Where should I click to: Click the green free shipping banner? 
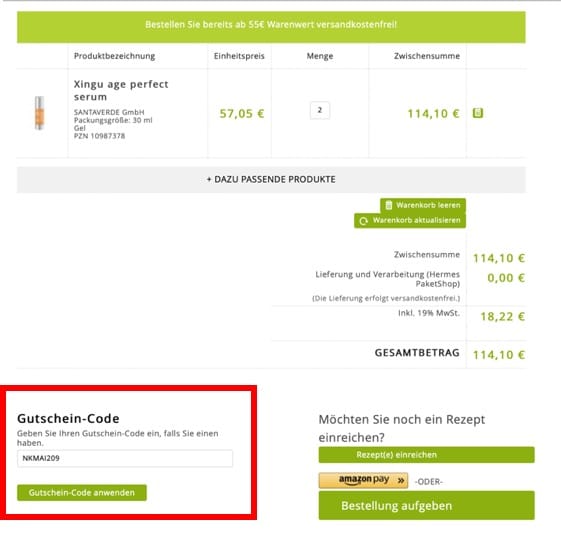(x=271, y=27)
